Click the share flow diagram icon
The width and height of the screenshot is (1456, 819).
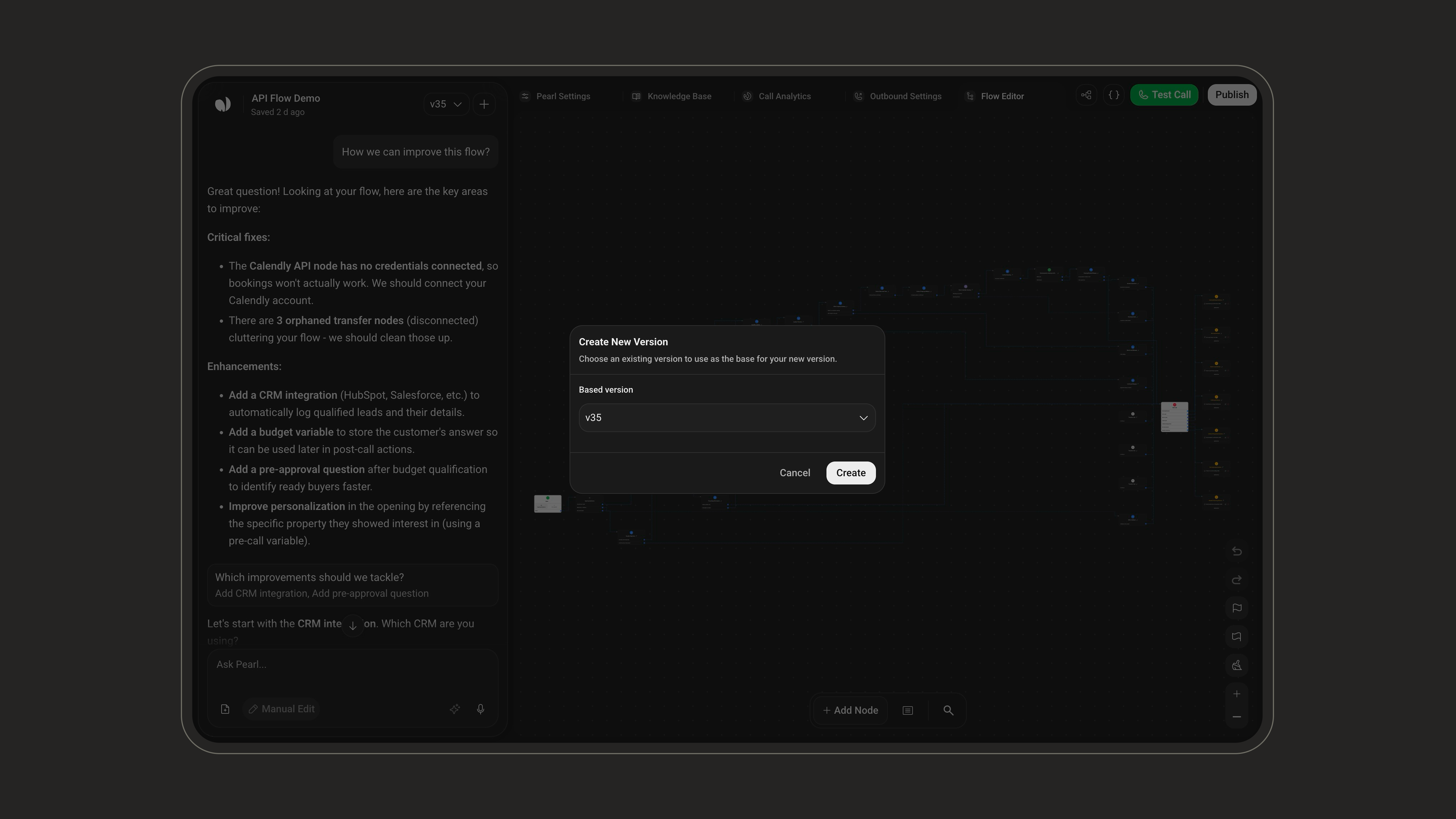(x=1086, y=95)
